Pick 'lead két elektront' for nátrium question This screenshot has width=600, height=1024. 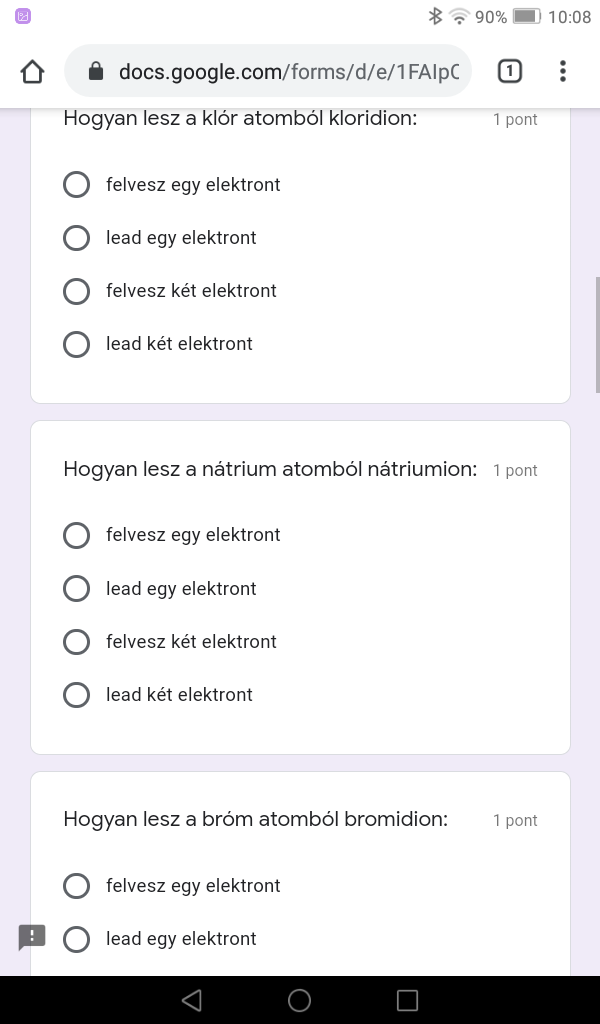point(77,695)
